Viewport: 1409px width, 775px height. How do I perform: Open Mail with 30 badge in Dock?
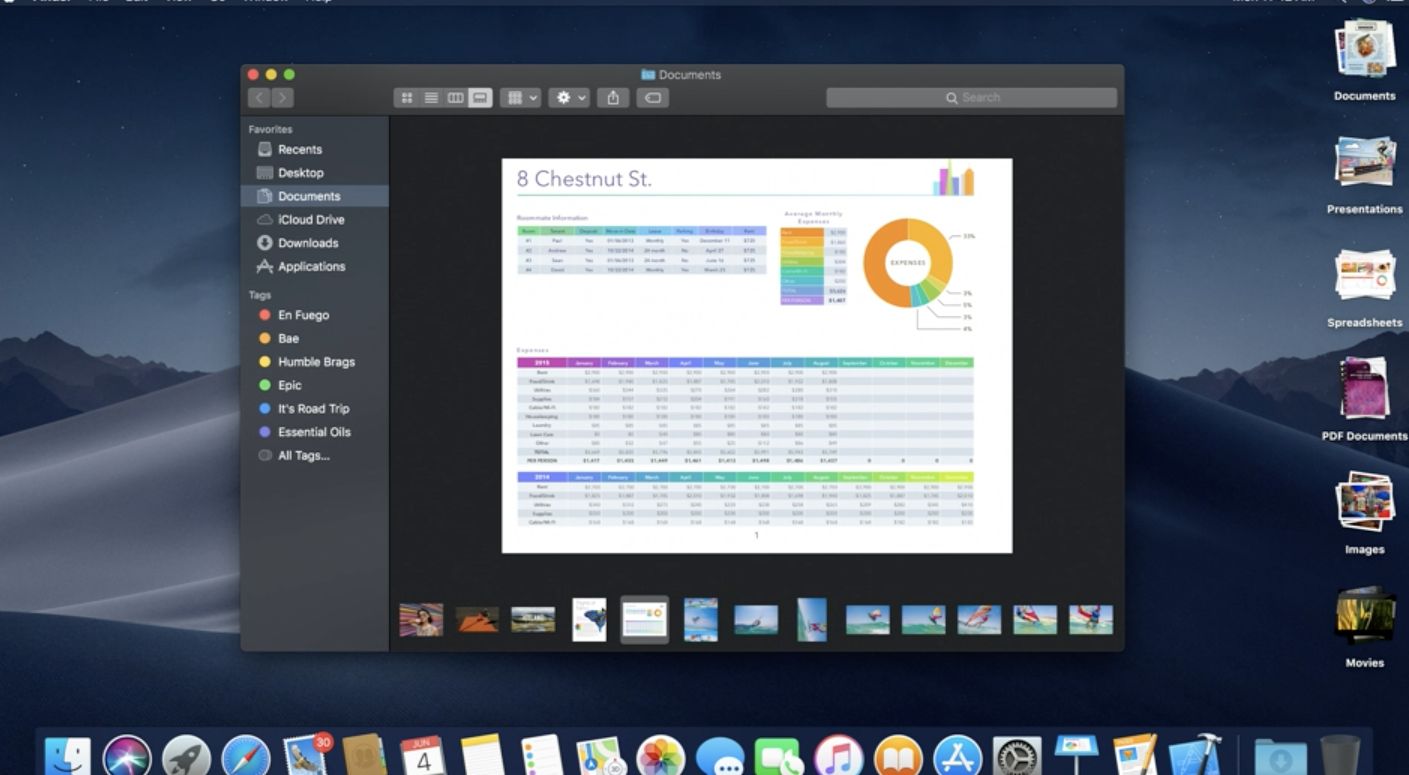[x=305, y=755]
